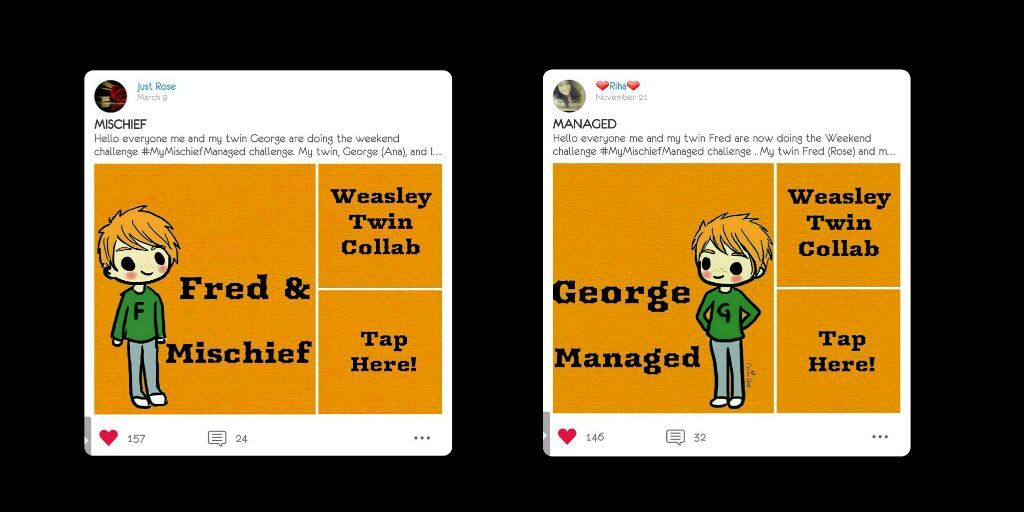
Task: Open Weasley Twin Collab tile on MANAGED
Action: (839, 225)
